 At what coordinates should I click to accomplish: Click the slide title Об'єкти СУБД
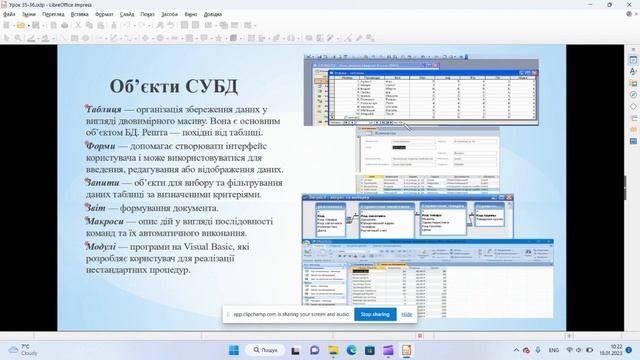click(173, 87)
